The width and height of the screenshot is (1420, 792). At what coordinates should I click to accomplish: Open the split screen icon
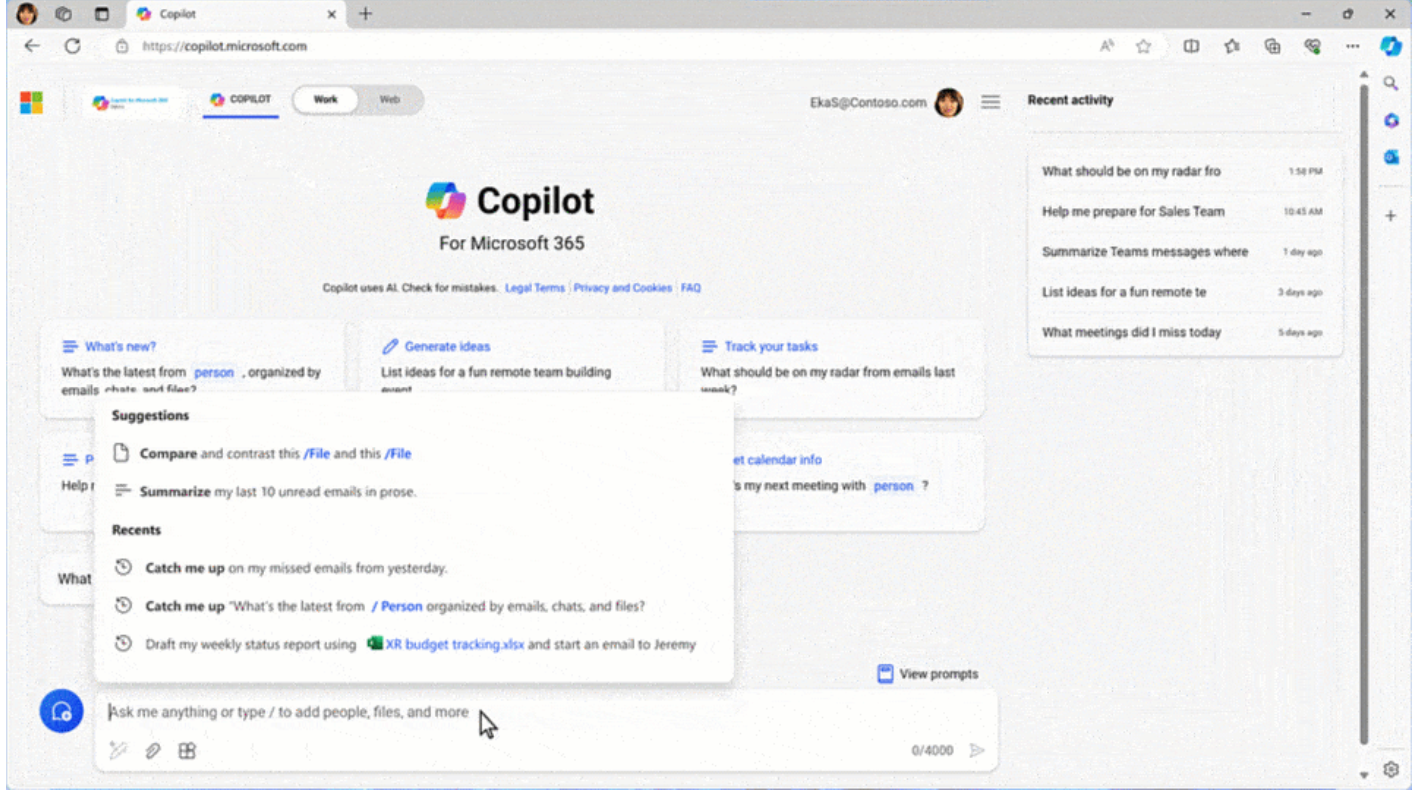[x=1191, y=46]
